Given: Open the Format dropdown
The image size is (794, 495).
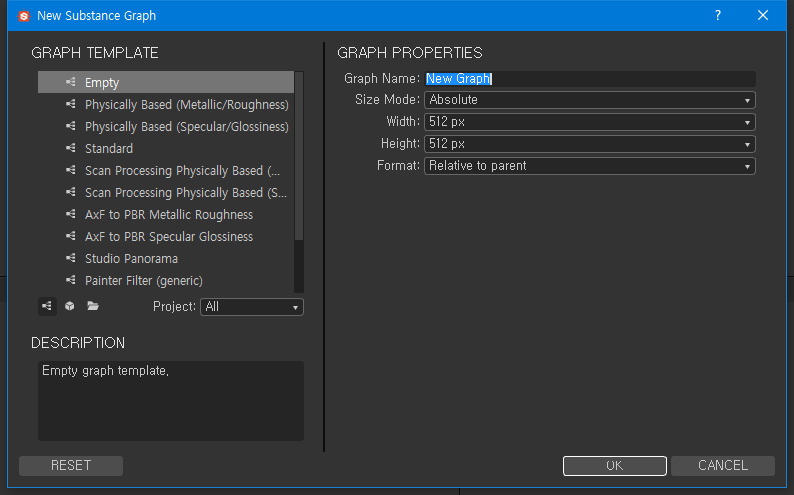Looking at the screenshot, I should pos(590,166).
